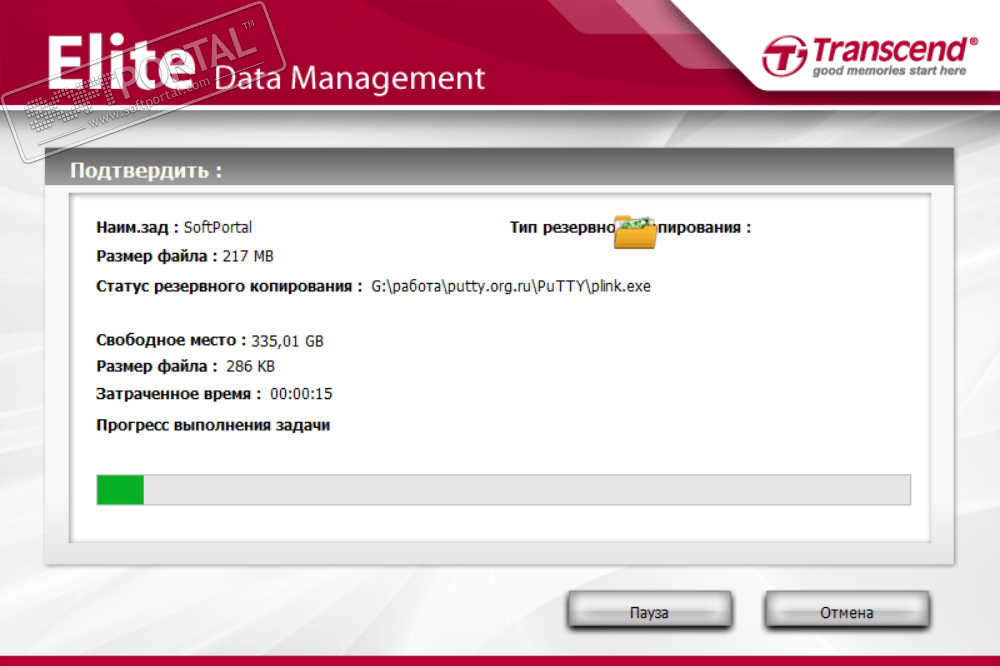Click the elapsed time 00:00:15

tap(301, 394)
